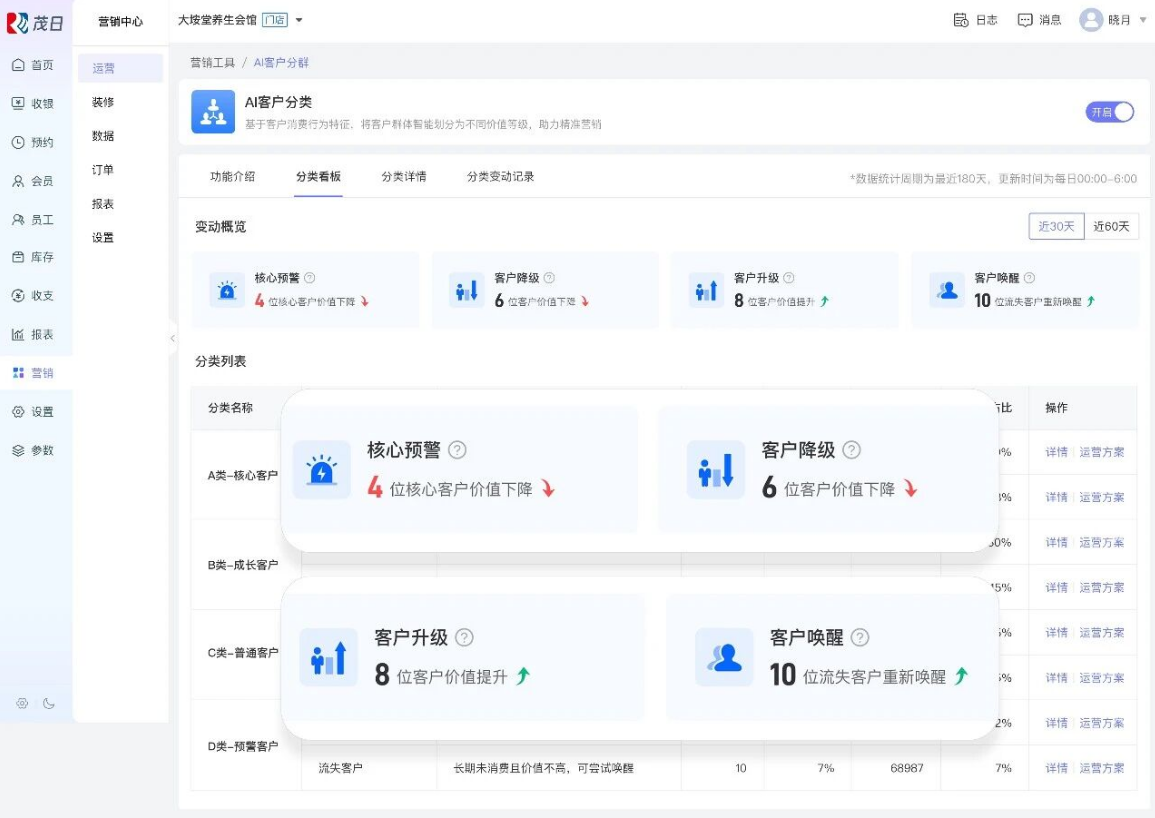The image size is (1155, 818).
Task: Click the moon dark mode icon
Action: (x=49, y=703)
